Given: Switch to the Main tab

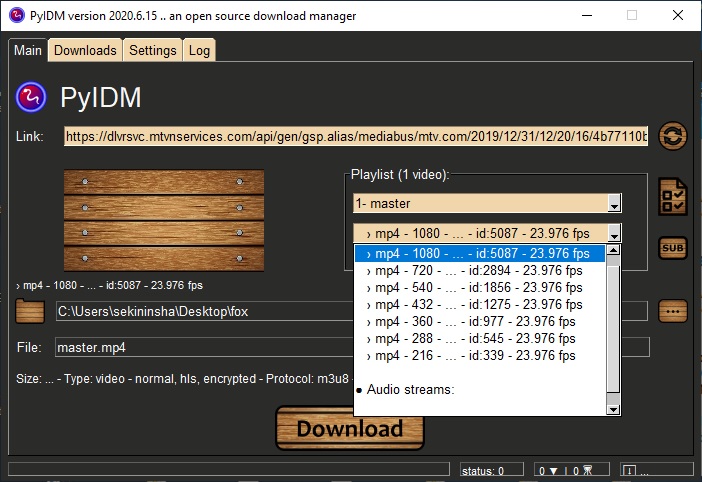Looking at the screenshot, I should pos(28,50).
